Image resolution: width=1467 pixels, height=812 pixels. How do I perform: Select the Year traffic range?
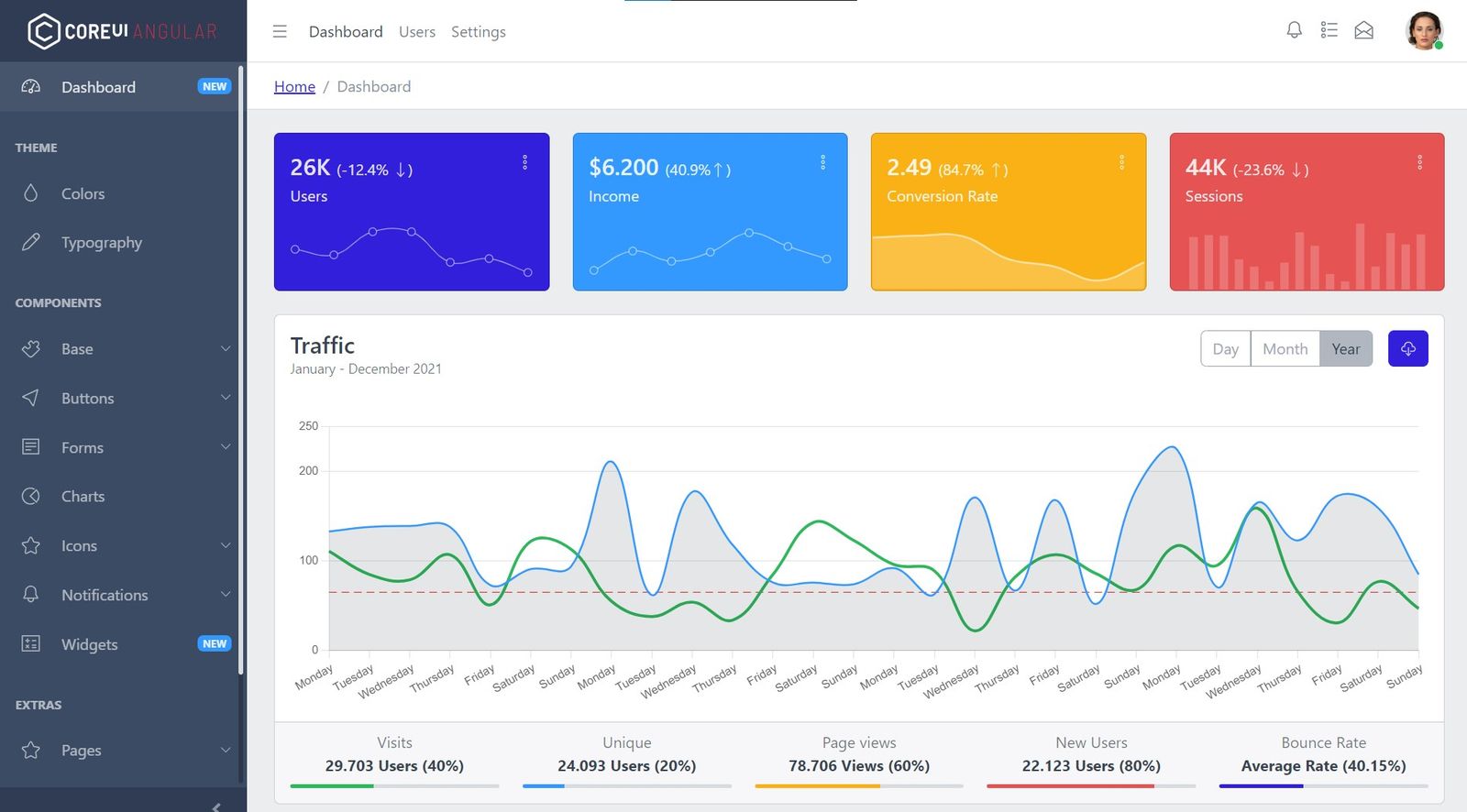point(1346,348)
